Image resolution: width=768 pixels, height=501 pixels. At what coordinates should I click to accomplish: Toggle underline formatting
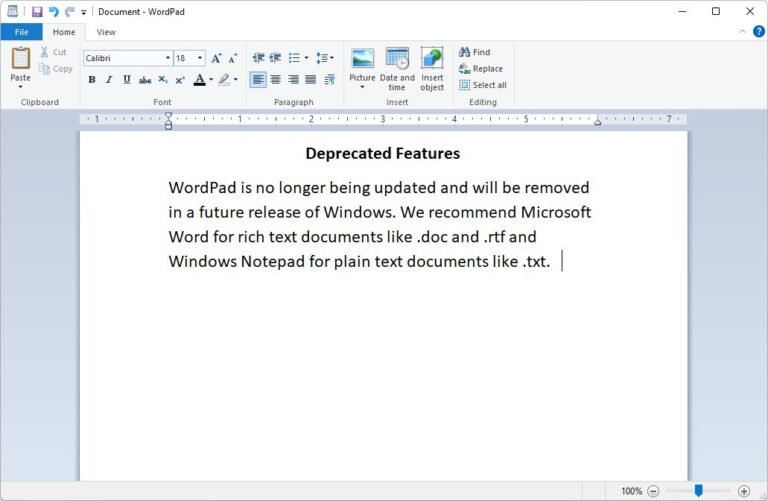[126, 80]
